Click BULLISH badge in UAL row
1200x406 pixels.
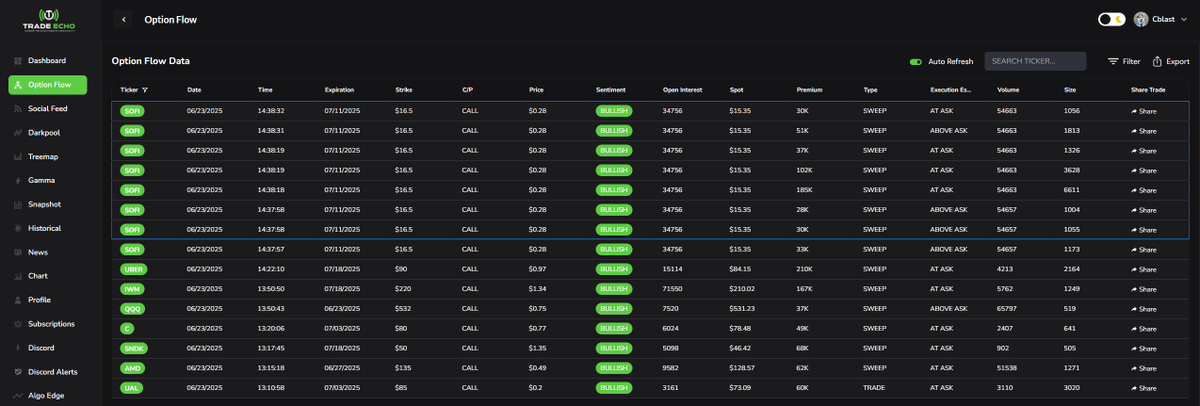pyautogui.click(x=614, y=387)
